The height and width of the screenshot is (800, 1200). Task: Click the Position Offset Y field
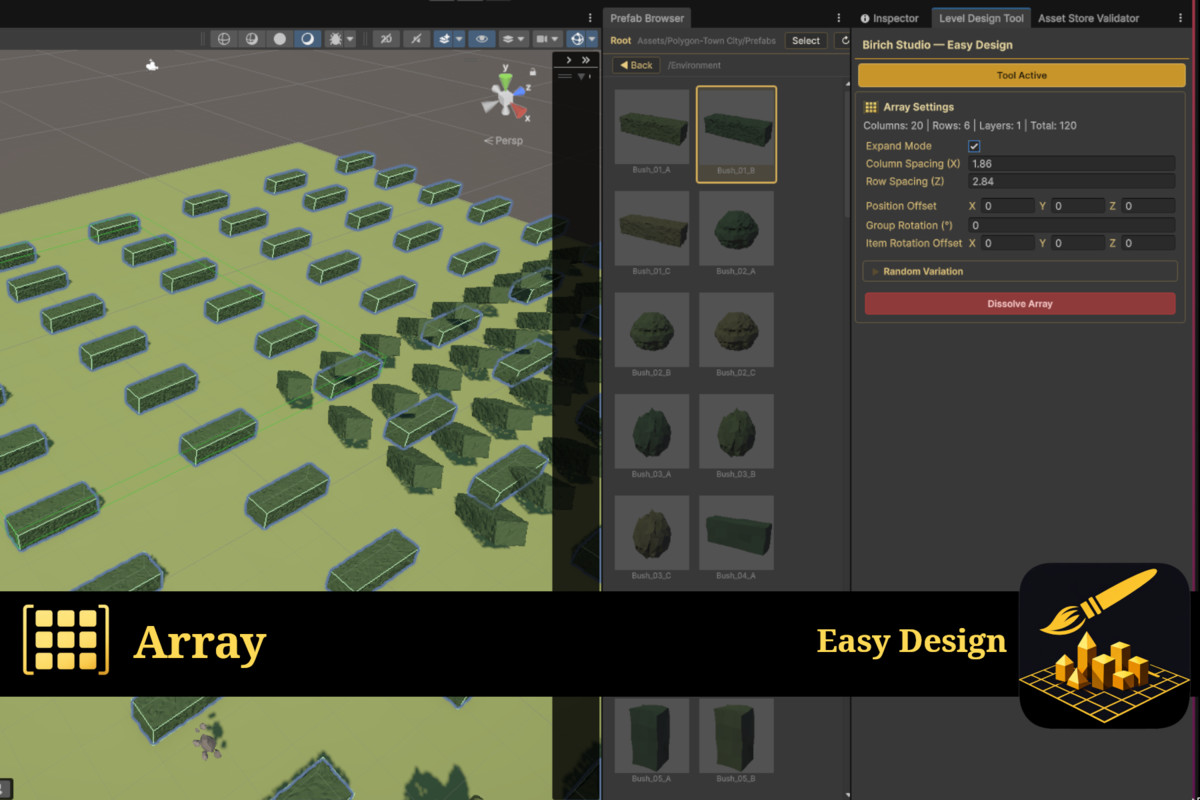[x=1077, y=206]
